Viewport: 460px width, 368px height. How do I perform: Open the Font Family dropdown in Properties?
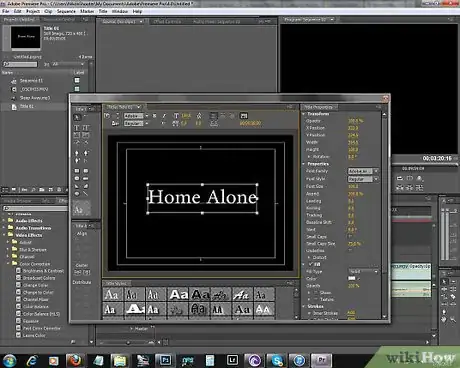pos(364,171)
